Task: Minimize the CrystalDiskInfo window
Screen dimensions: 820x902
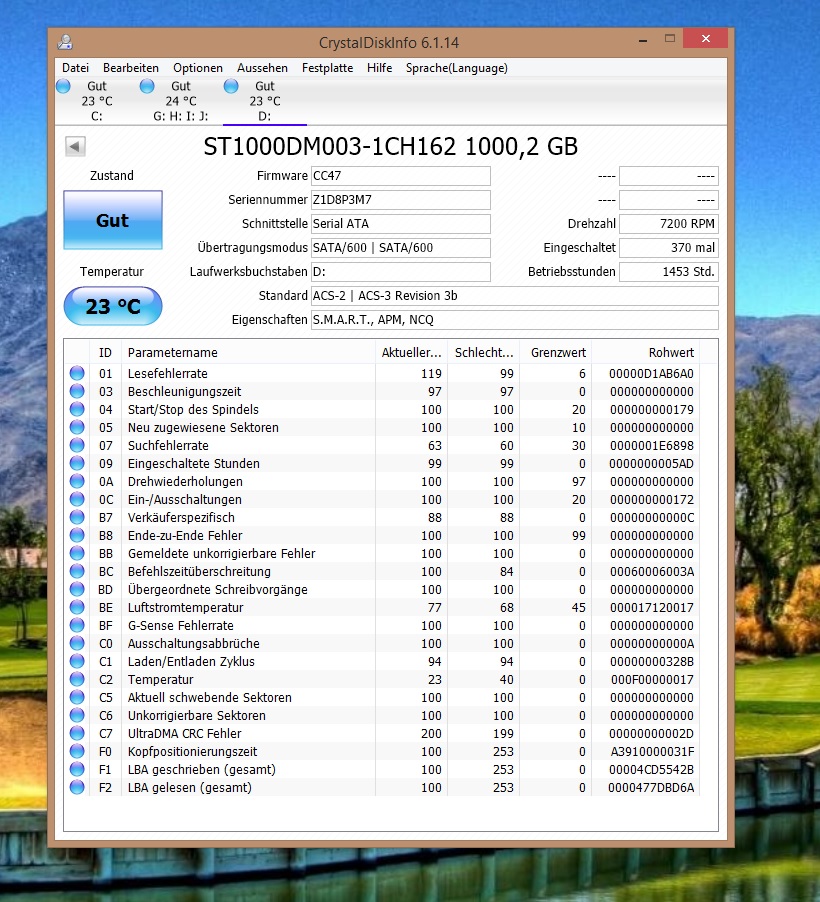Action: [x=643, y=39]
